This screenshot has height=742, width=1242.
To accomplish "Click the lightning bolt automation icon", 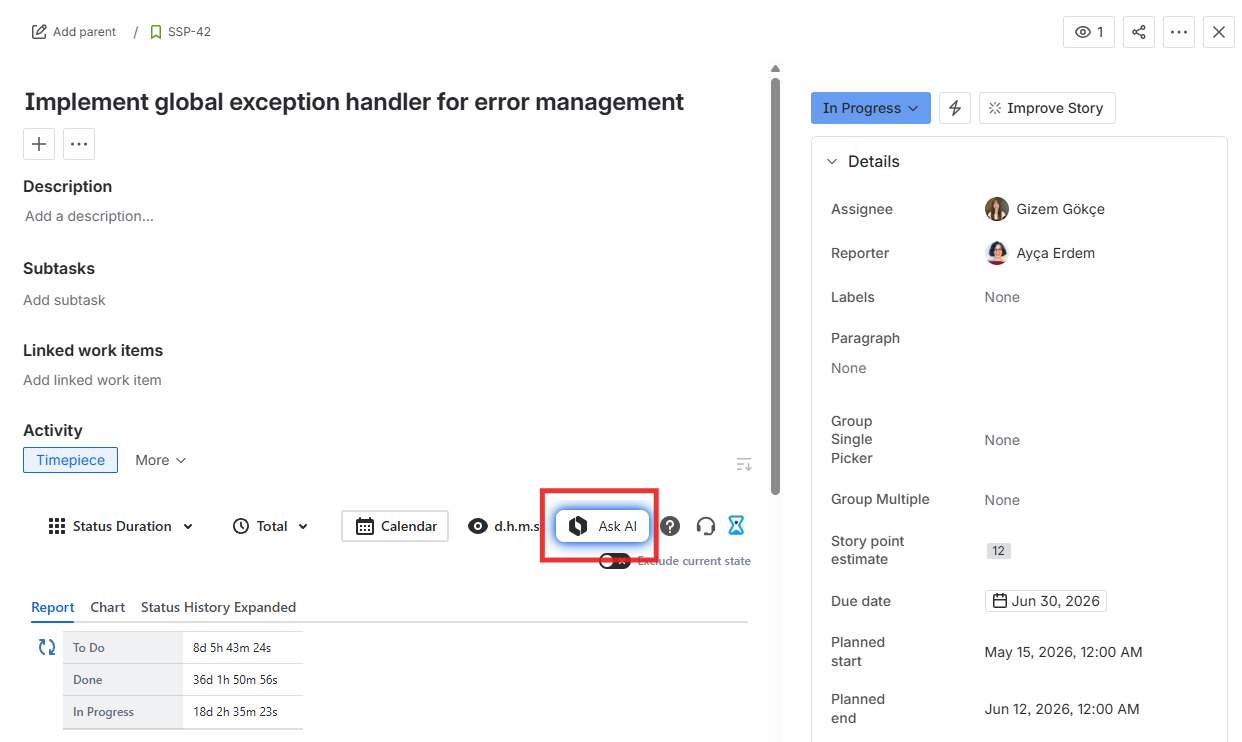I will click(954, 108).
